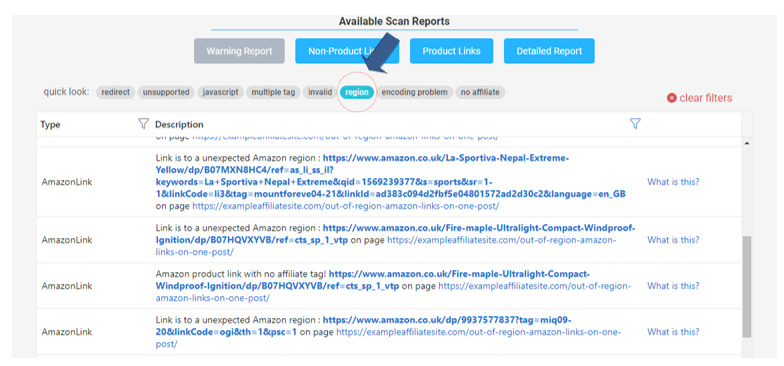Toggle the javascript quick look tag
Viewport: 784px width, 366px height.
pyautogui.click(x=220, y=92)
